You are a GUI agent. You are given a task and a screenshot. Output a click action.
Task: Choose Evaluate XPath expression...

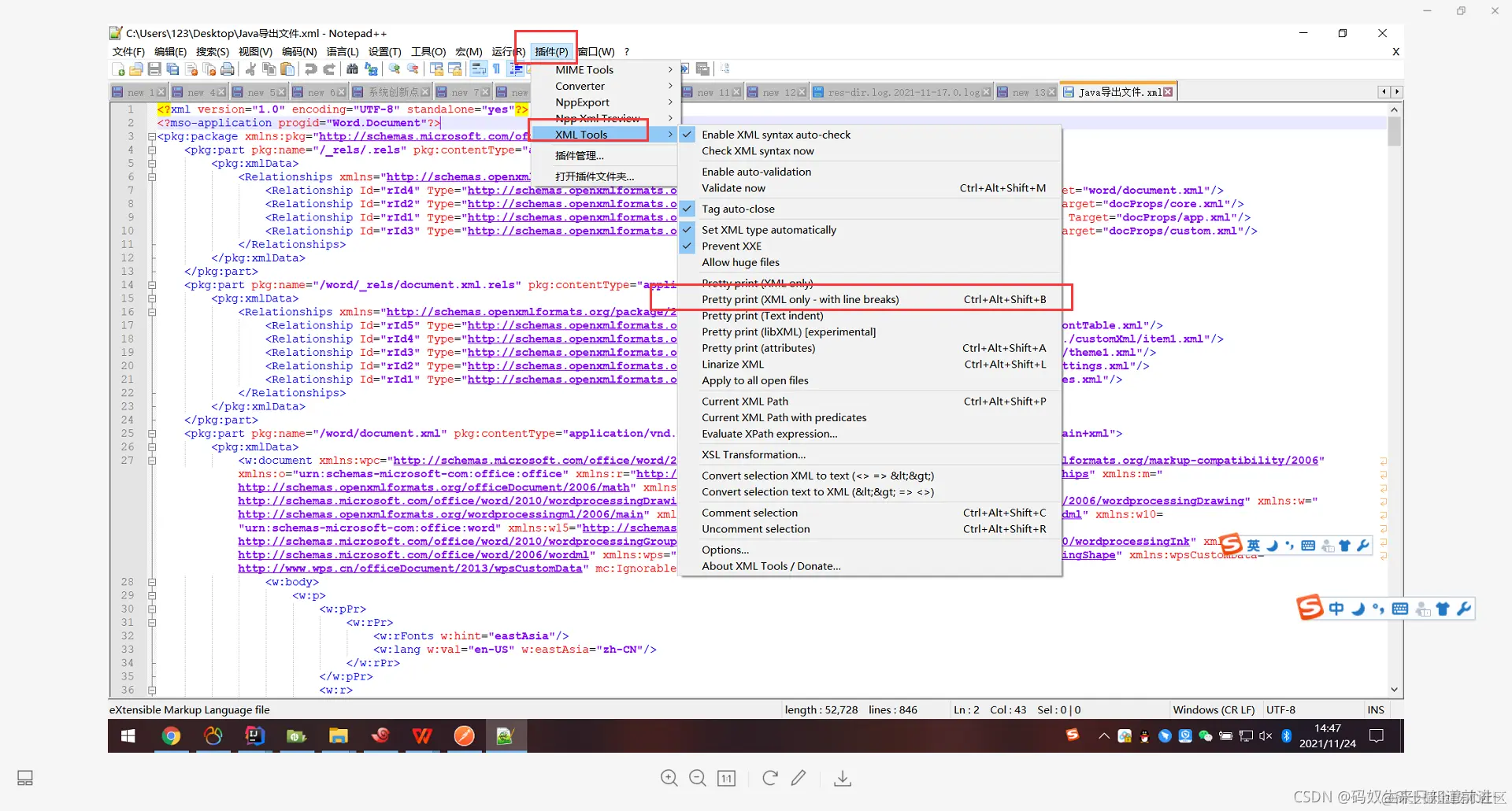point(870,434)
